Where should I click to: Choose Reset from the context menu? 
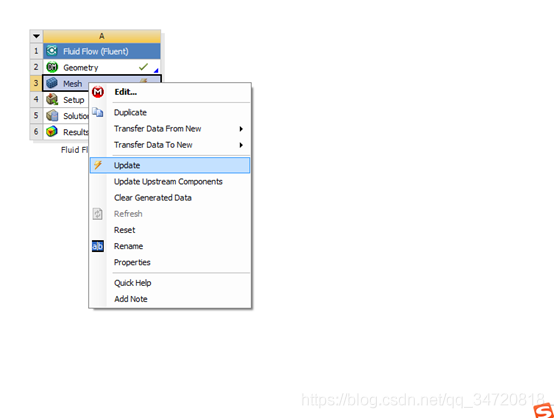pos(170,230)
